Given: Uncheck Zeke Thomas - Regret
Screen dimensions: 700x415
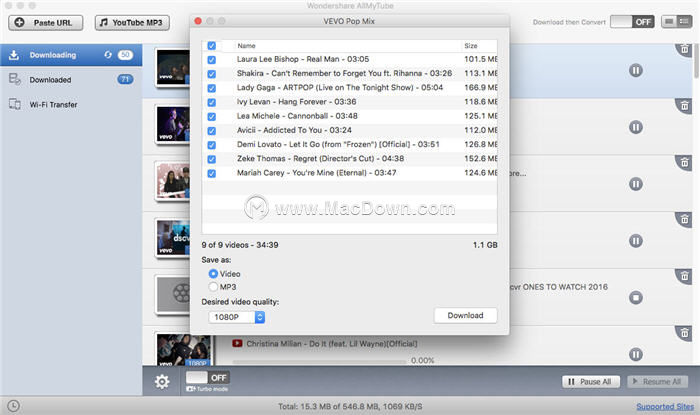Looking at the screenshot, I should [212, 159].
